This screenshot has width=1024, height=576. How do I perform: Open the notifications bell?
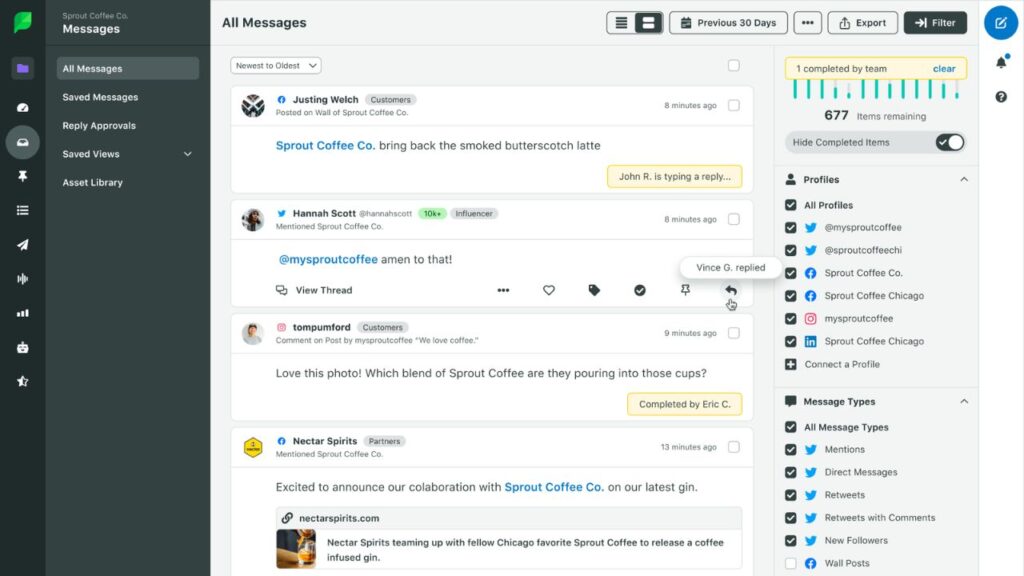[x=1001, y=62]
